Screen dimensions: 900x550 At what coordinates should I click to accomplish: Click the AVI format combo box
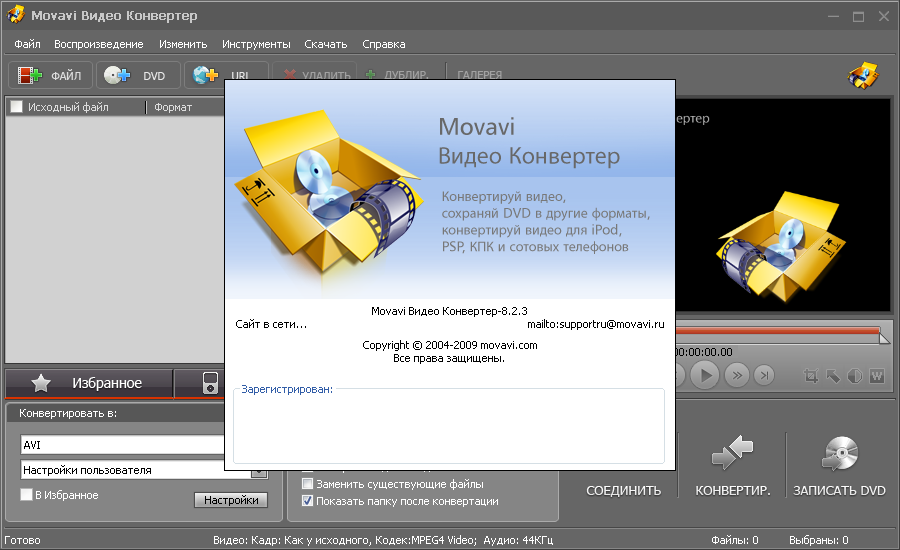123,445
